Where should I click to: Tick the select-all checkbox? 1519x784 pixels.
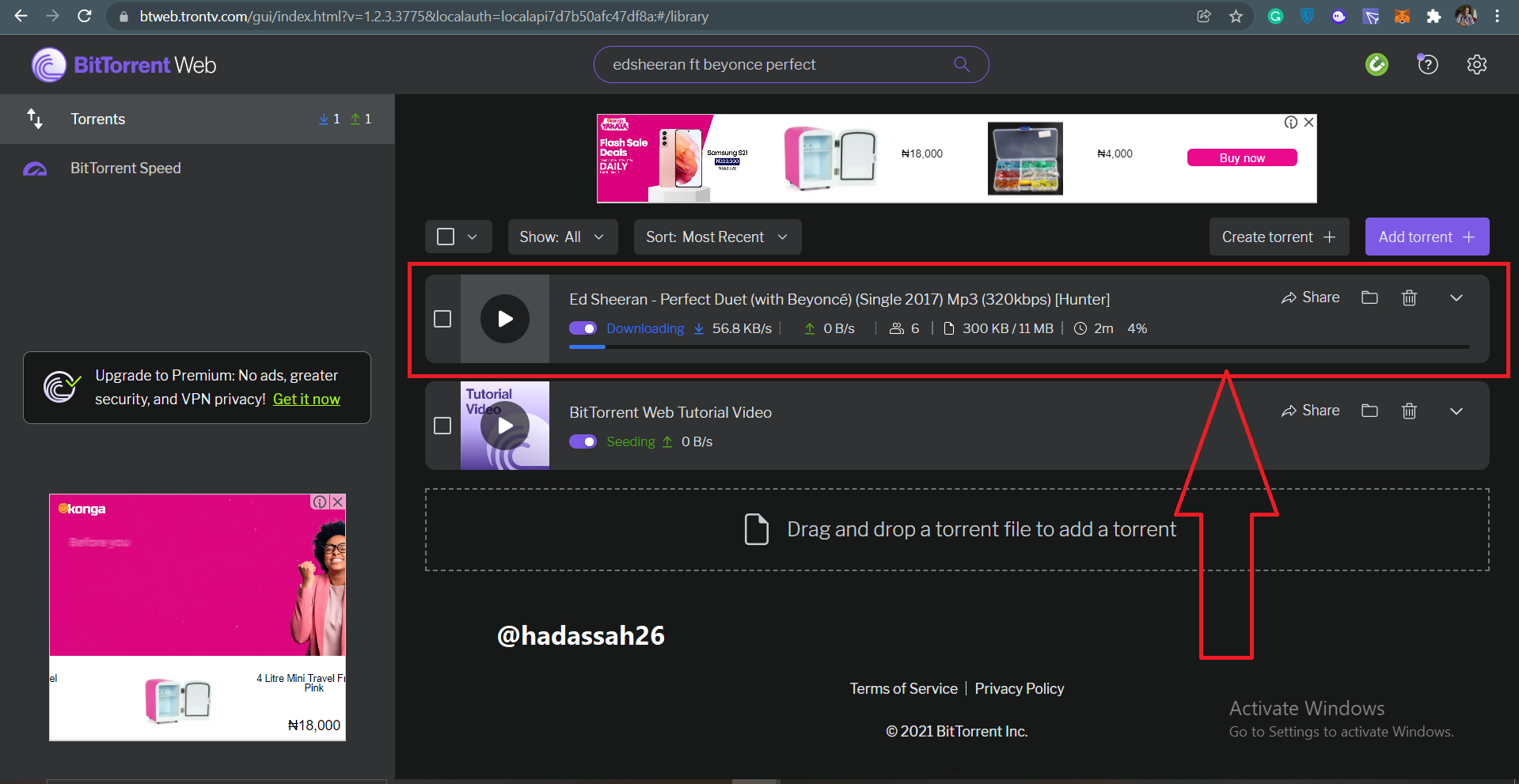446,237
